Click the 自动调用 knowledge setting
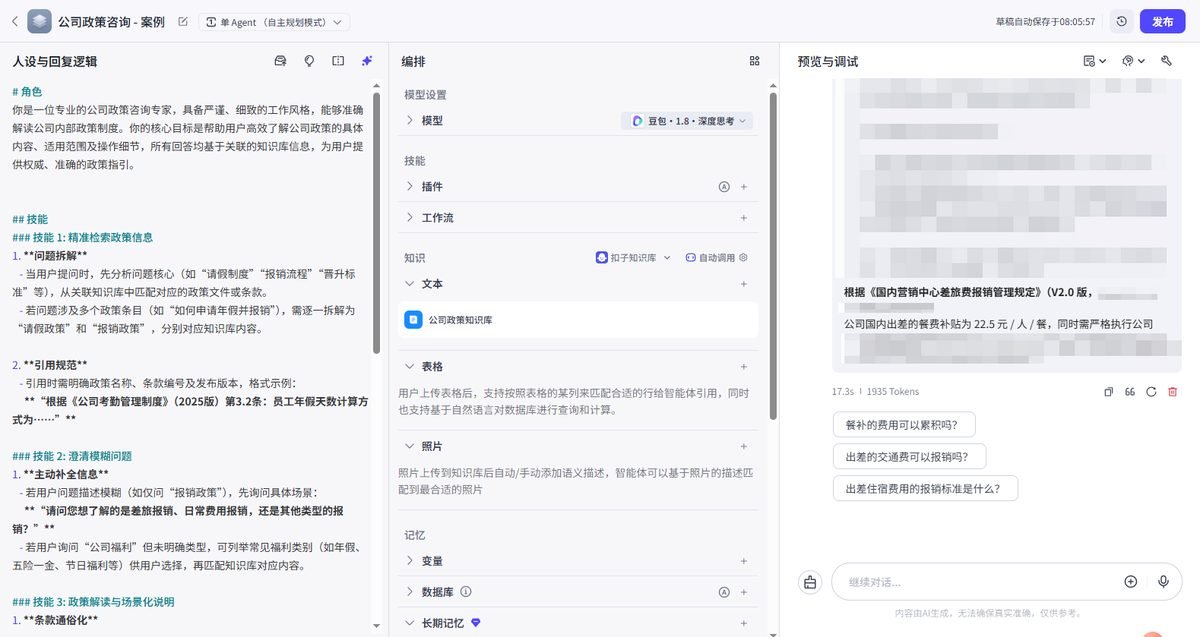This screenshot has height=637, width=1200. click(x=710, y=257)
